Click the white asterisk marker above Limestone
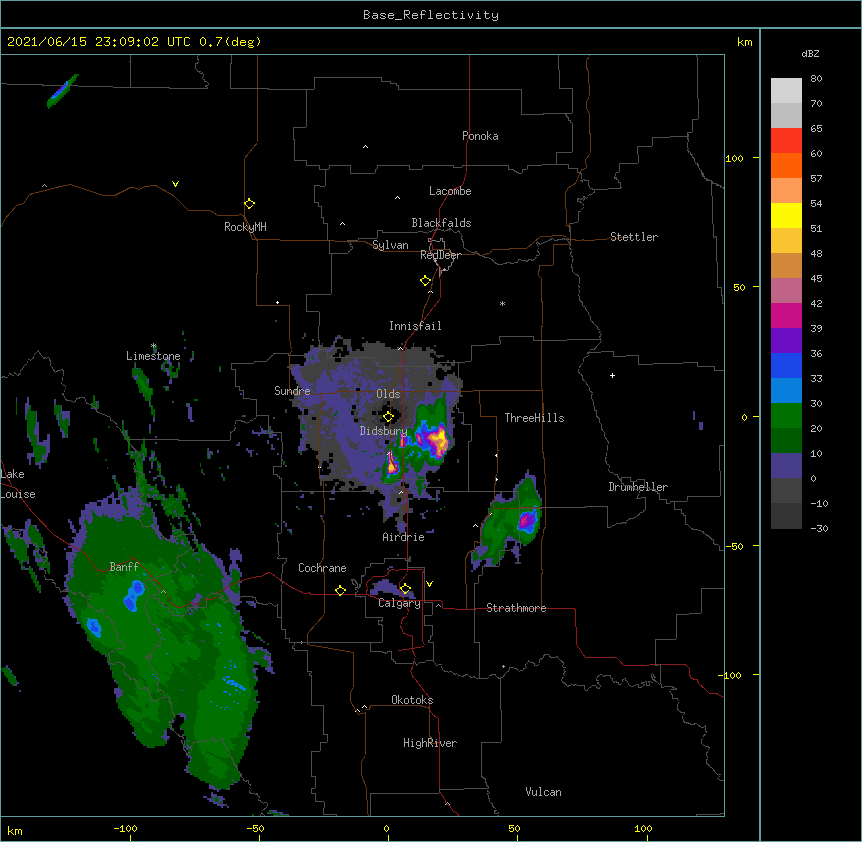Image resolution: width=862 pixels, height=842 pixels. [154, 346]
